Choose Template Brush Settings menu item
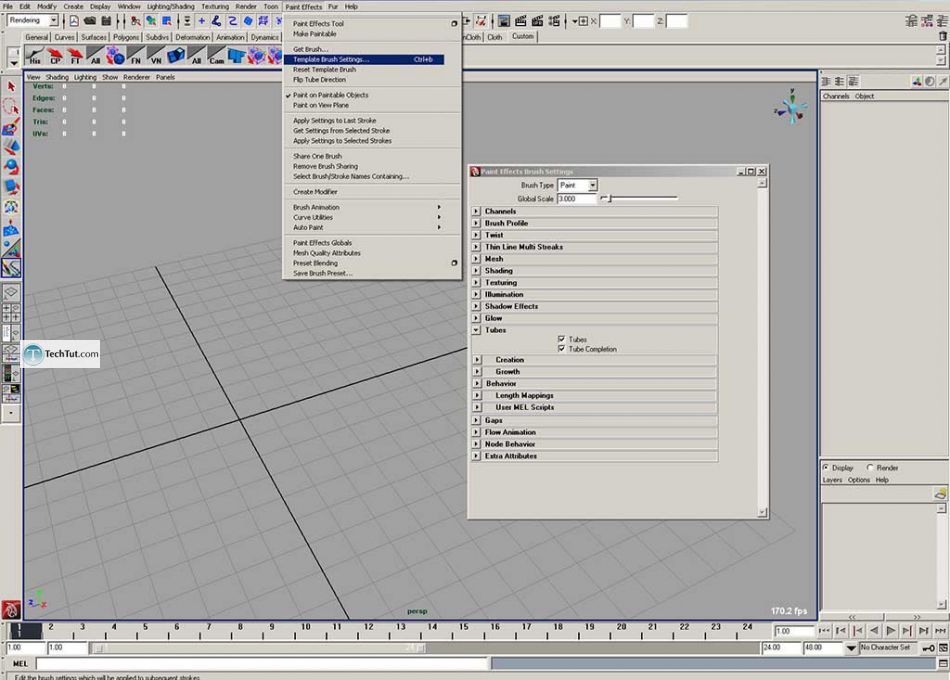 pos(364,59)
